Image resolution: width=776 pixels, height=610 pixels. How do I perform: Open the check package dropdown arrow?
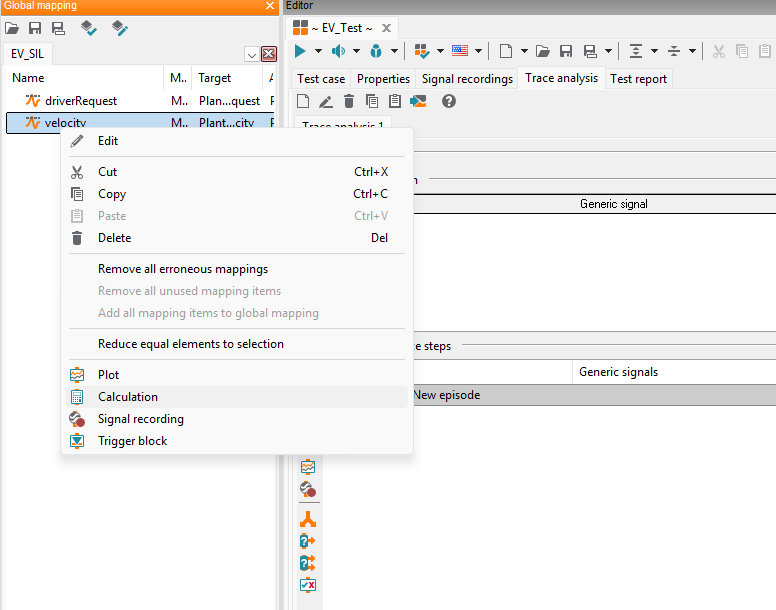[x=440, y=51]
